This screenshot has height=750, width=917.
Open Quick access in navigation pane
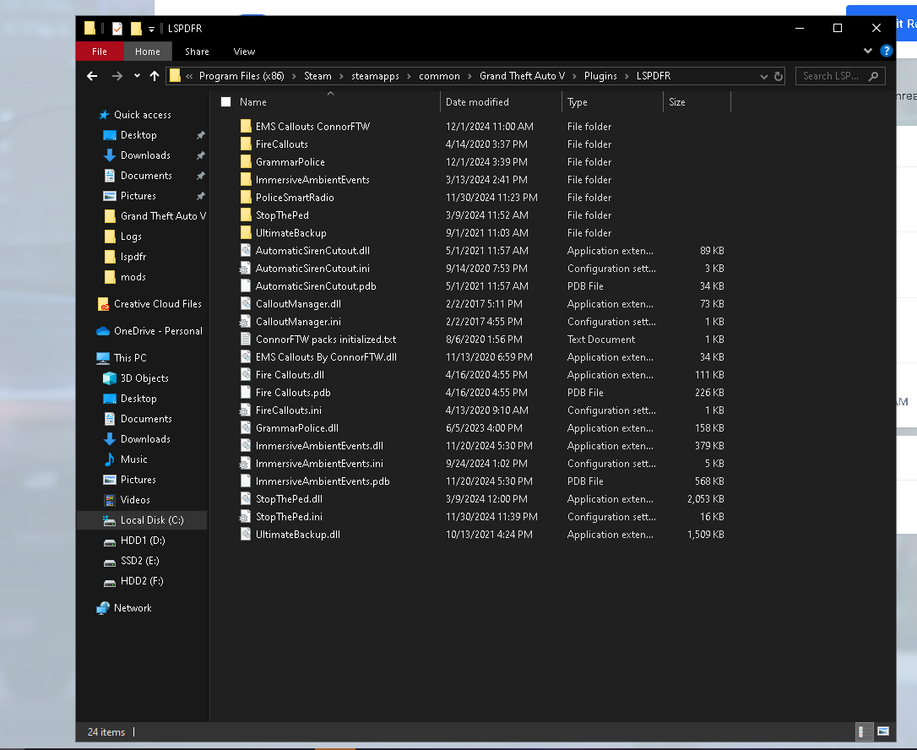[x=142, y=115]
